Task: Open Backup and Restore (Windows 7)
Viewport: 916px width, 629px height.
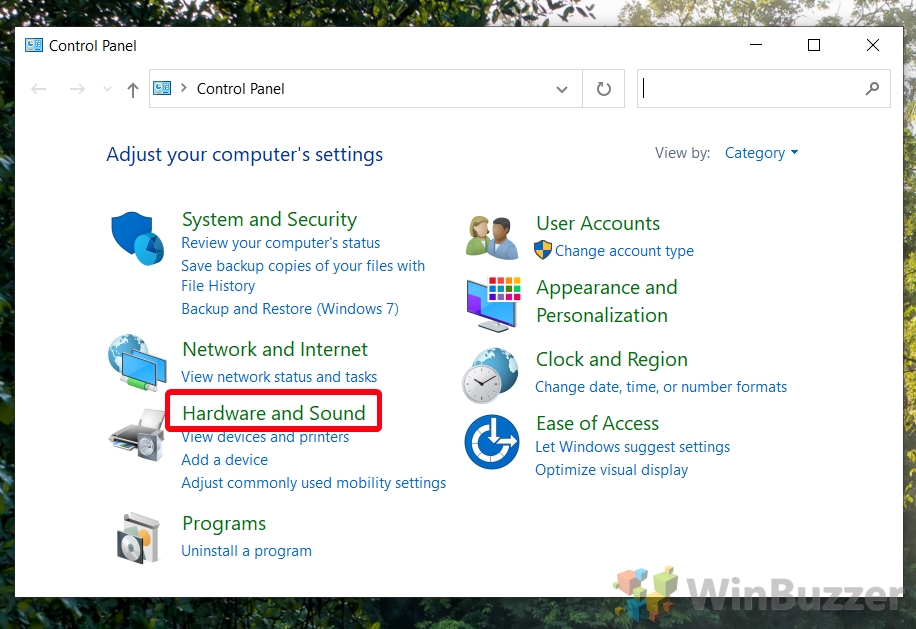Action: tap(290, 309)
